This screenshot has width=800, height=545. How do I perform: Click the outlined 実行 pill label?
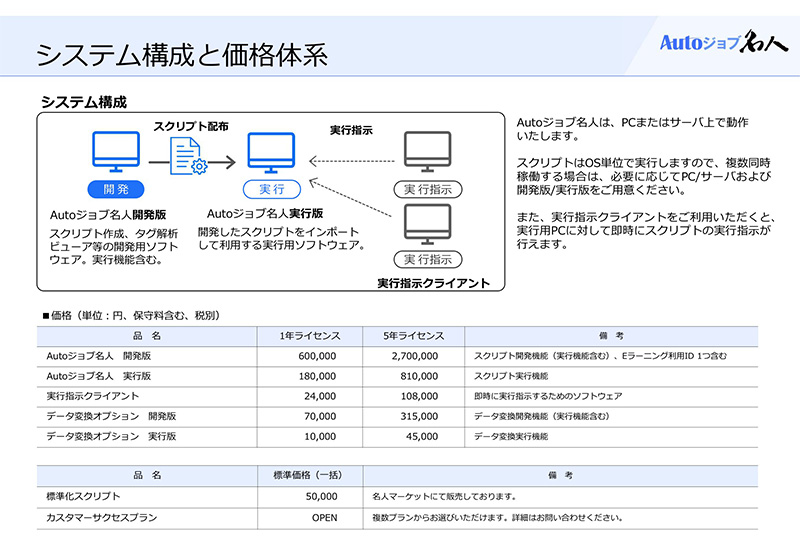[271, 189]
